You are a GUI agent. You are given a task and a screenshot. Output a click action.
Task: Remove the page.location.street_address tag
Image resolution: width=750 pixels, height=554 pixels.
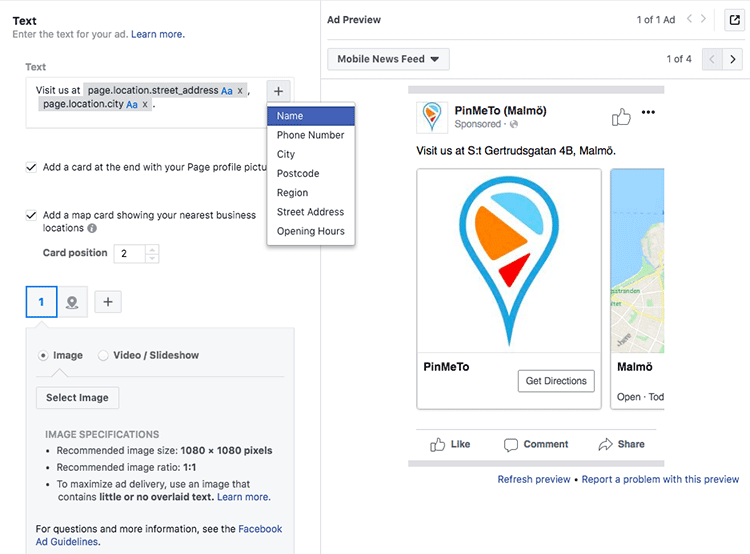pos(240,90)
